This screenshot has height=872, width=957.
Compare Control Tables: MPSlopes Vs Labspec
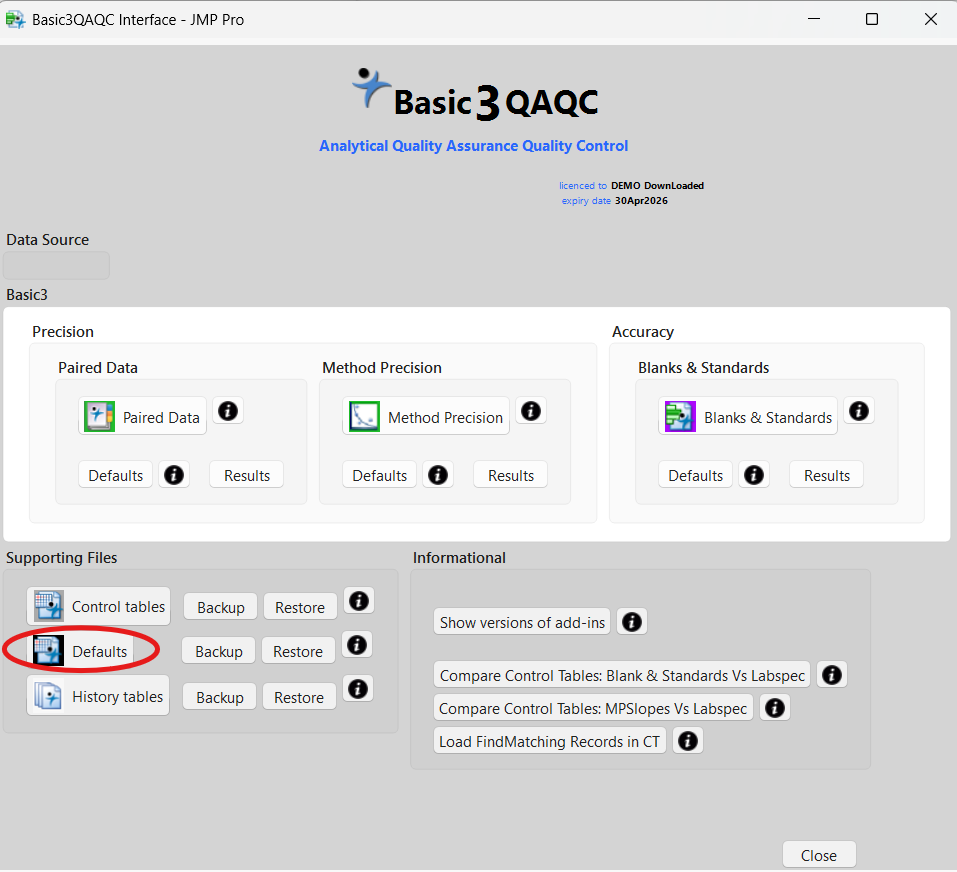[592, 707]
